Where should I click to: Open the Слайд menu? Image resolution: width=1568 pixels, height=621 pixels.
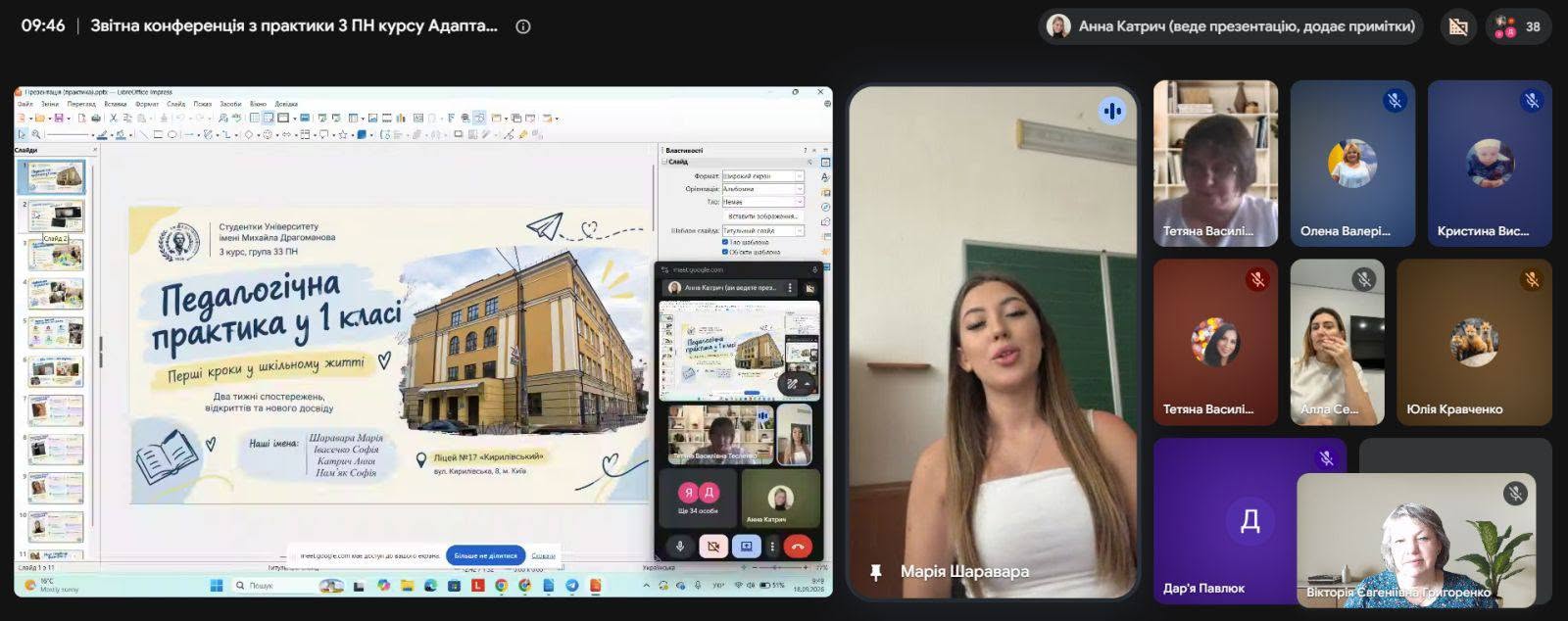pyautogui.click(x=175, y=104)
